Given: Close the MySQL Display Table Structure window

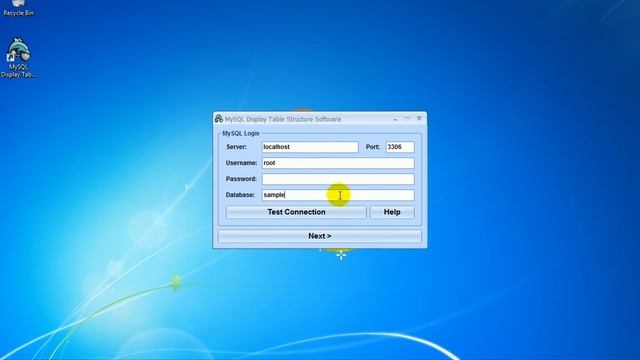Looking at the screenshot, I should point(419,118).
